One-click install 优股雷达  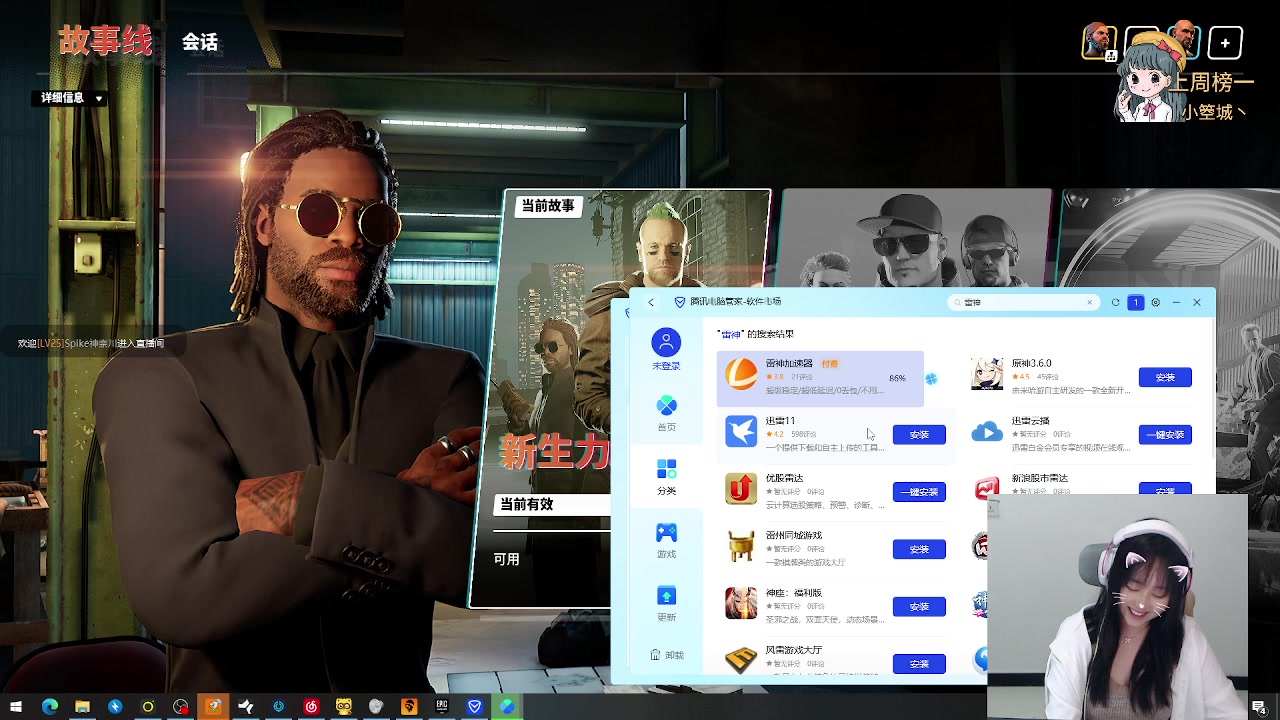tap(919, 492)
